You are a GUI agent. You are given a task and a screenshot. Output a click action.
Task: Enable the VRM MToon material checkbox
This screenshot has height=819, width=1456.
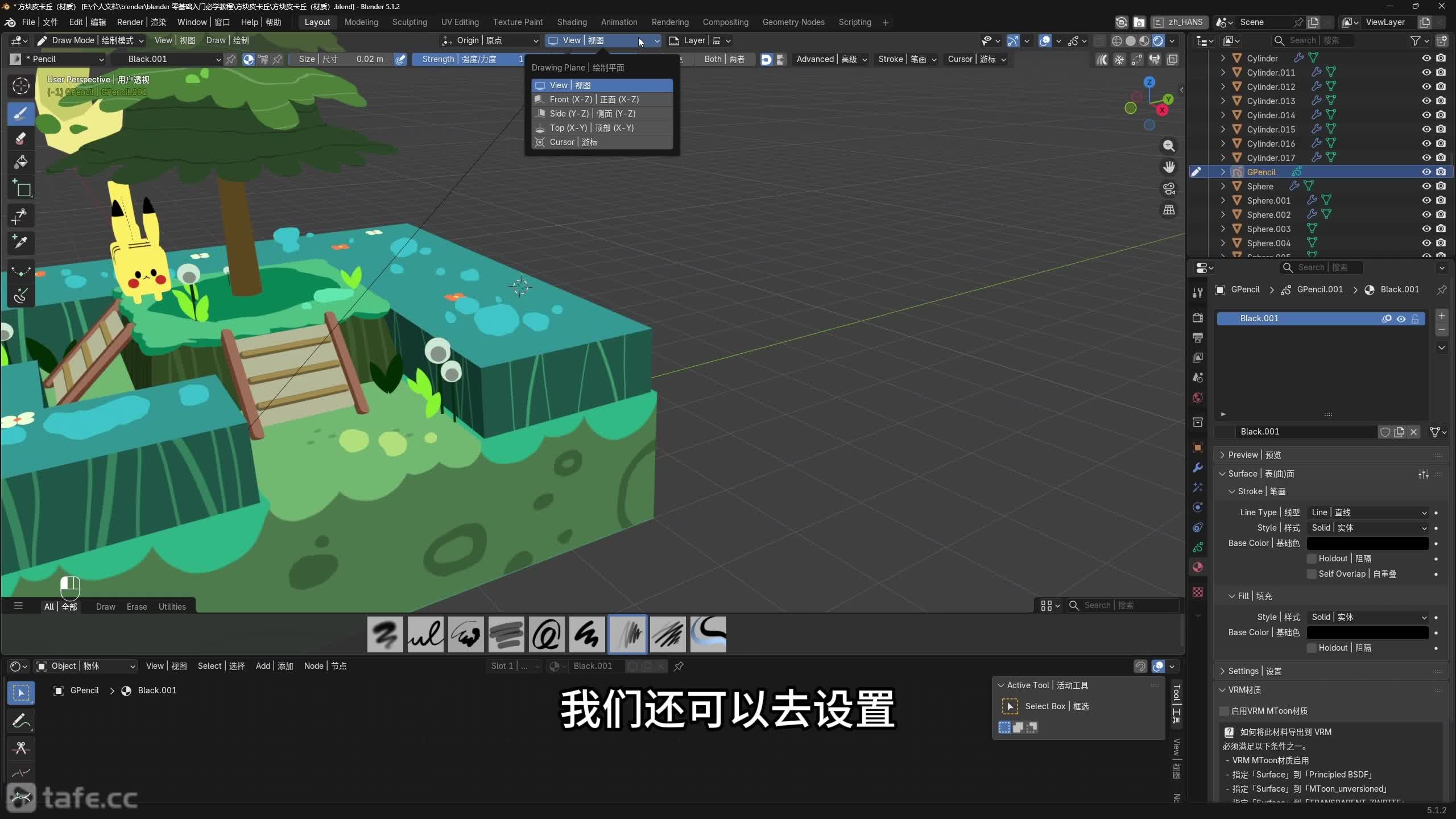(x=1225, y=711)
